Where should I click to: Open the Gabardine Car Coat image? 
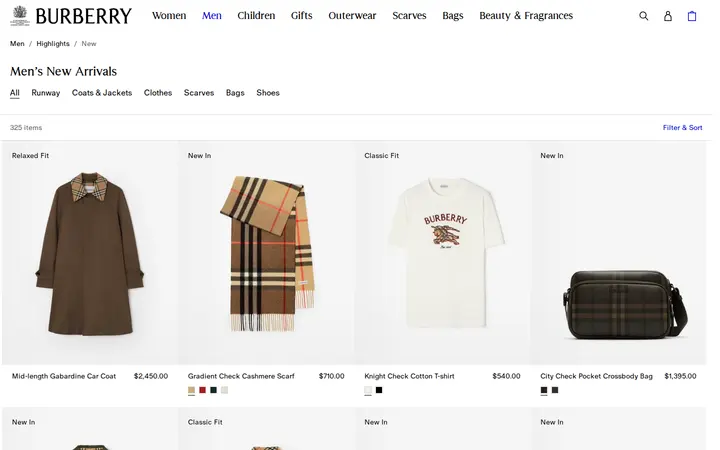click(90, 253)
